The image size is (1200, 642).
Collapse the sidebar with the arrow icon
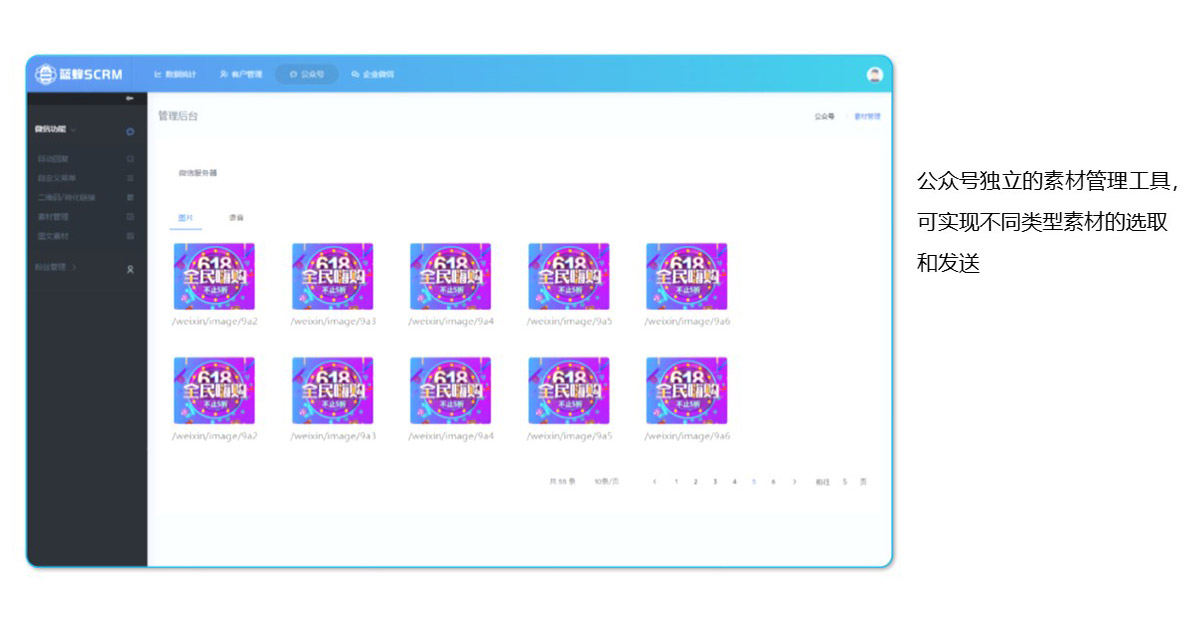click(129, 98)
